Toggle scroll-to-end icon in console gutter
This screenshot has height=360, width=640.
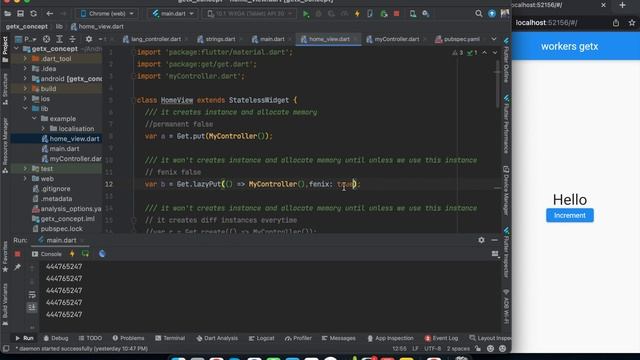[x=32, y=307]
